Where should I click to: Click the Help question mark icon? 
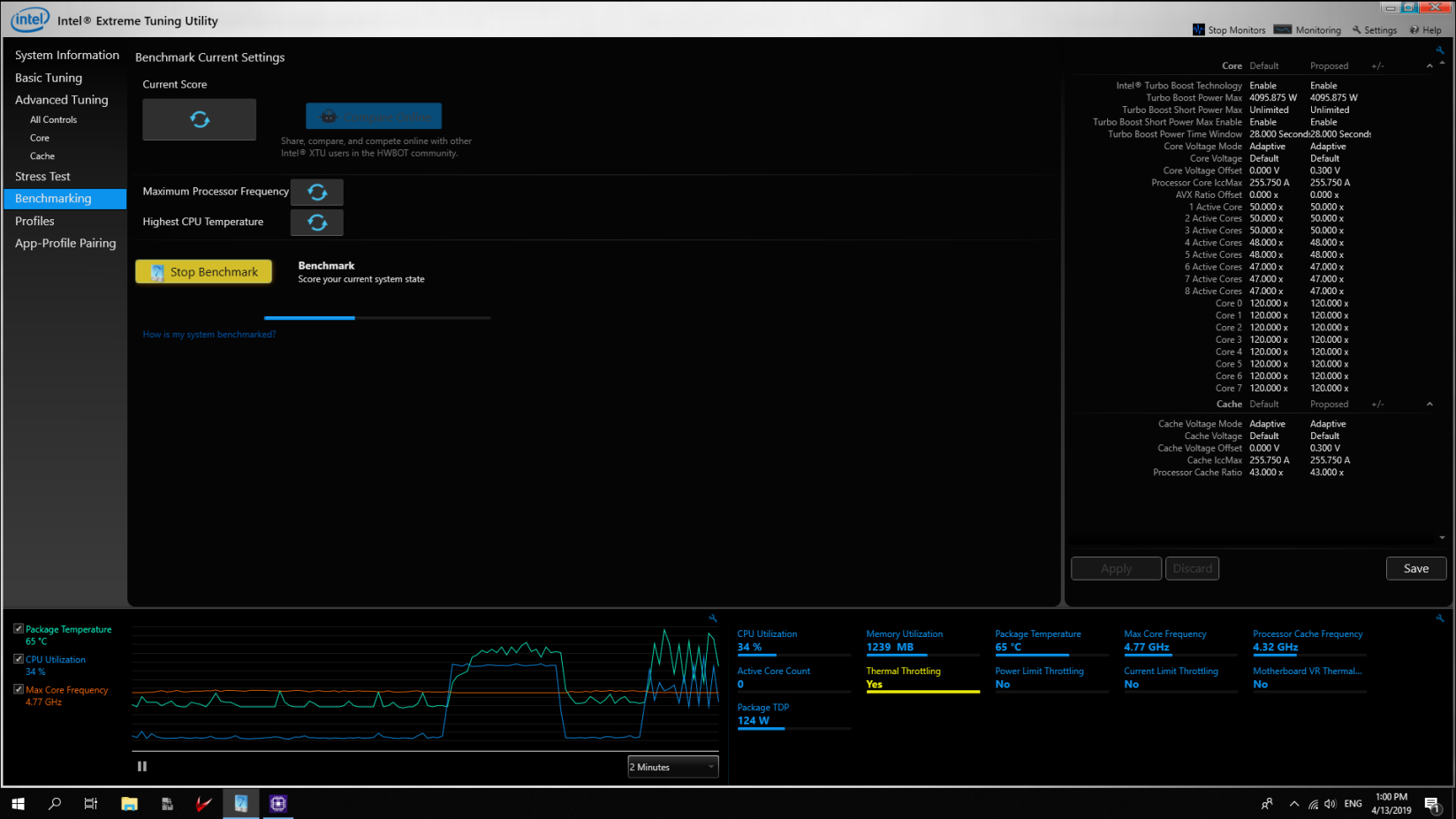click(1414, 29)
